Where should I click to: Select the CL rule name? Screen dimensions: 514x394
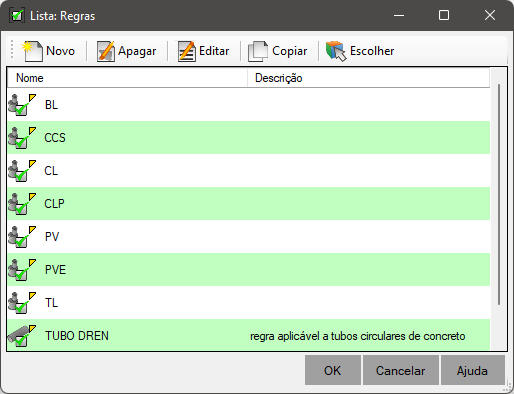point(51,171)
